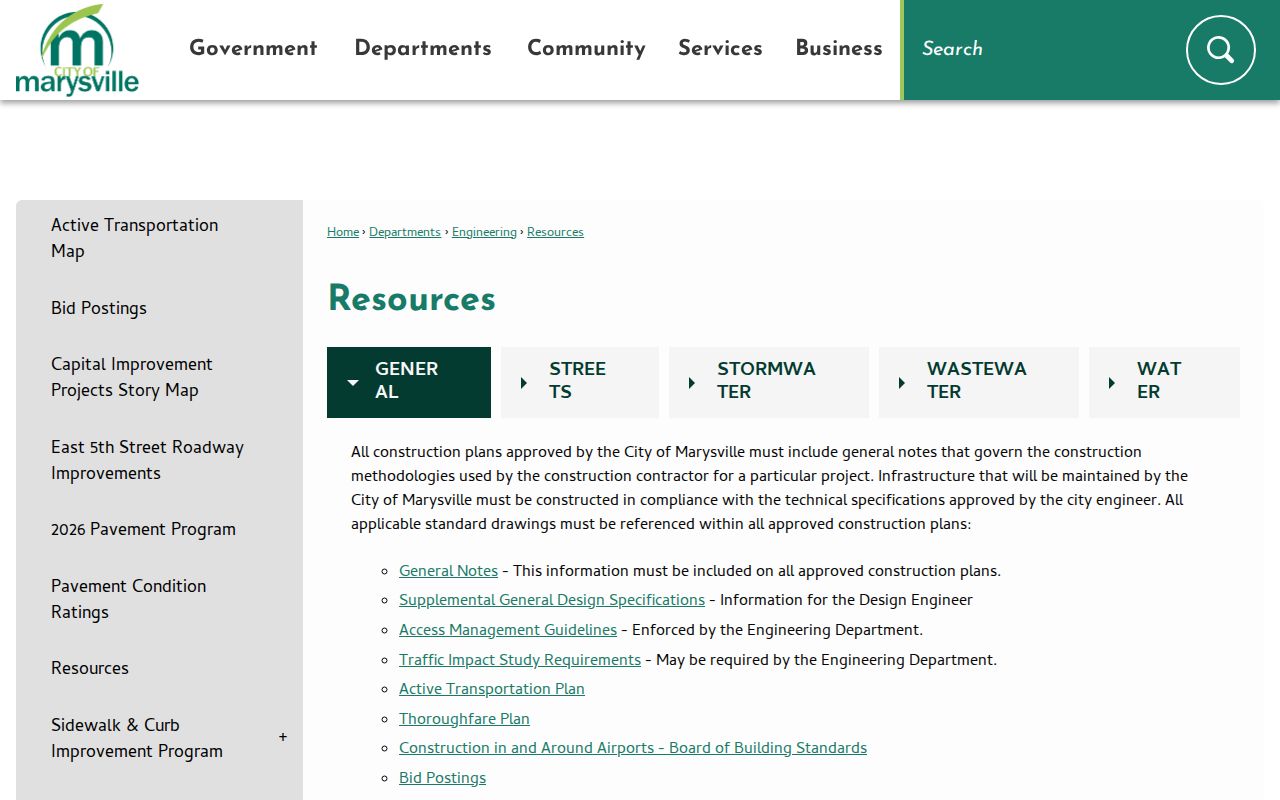Open the Business menu
Screen dimensions: 1280x800
pyautogui.click(x=839, y=48)
